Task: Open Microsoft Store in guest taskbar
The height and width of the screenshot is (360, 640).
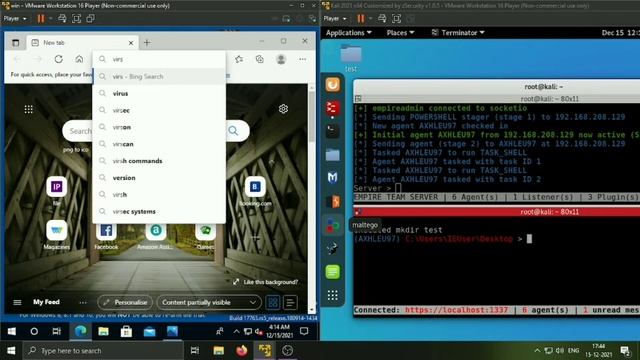Action: [x=126, y=331]
